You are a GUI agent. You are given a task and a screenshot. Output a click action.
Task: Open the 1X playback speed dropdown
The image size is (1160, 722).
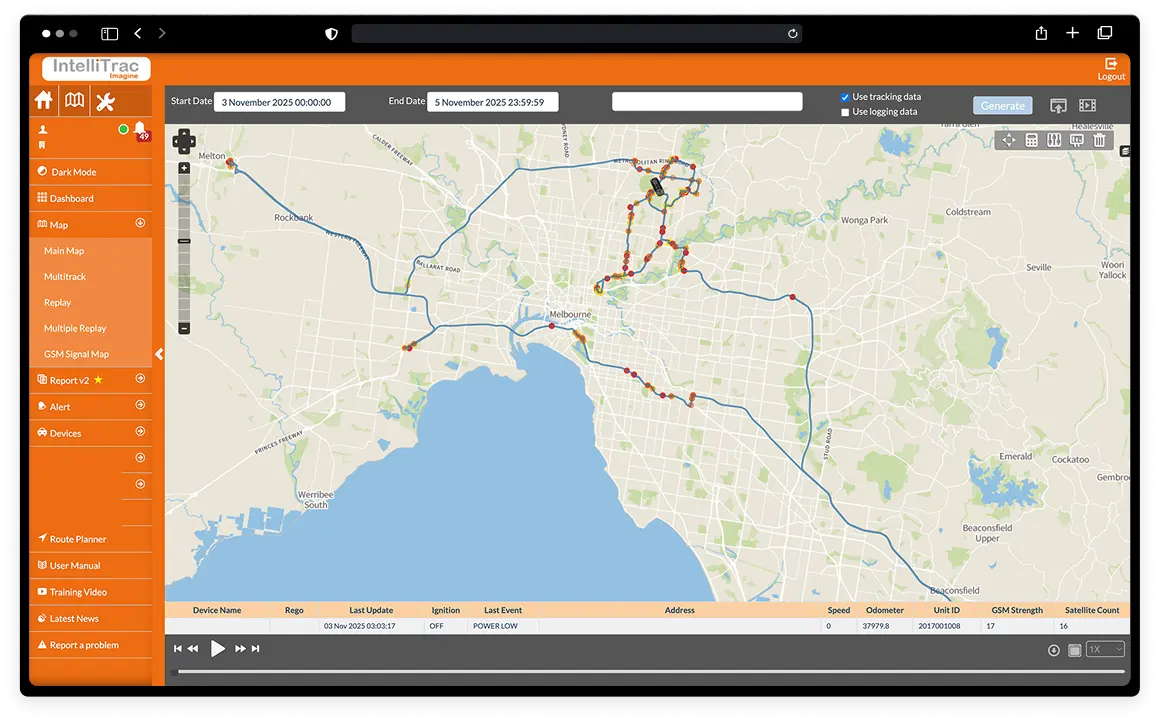point(1105,649)
